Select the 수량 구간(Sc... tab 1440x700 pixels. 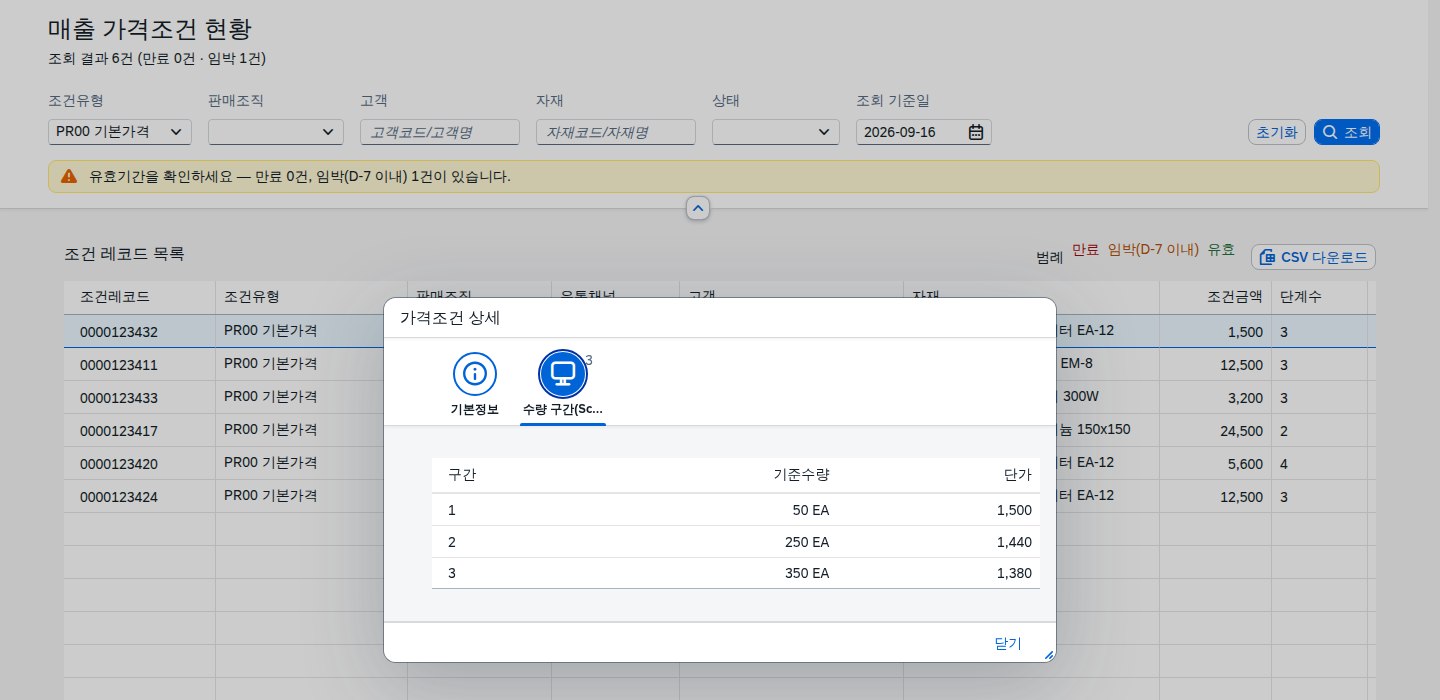coord(563,386)
